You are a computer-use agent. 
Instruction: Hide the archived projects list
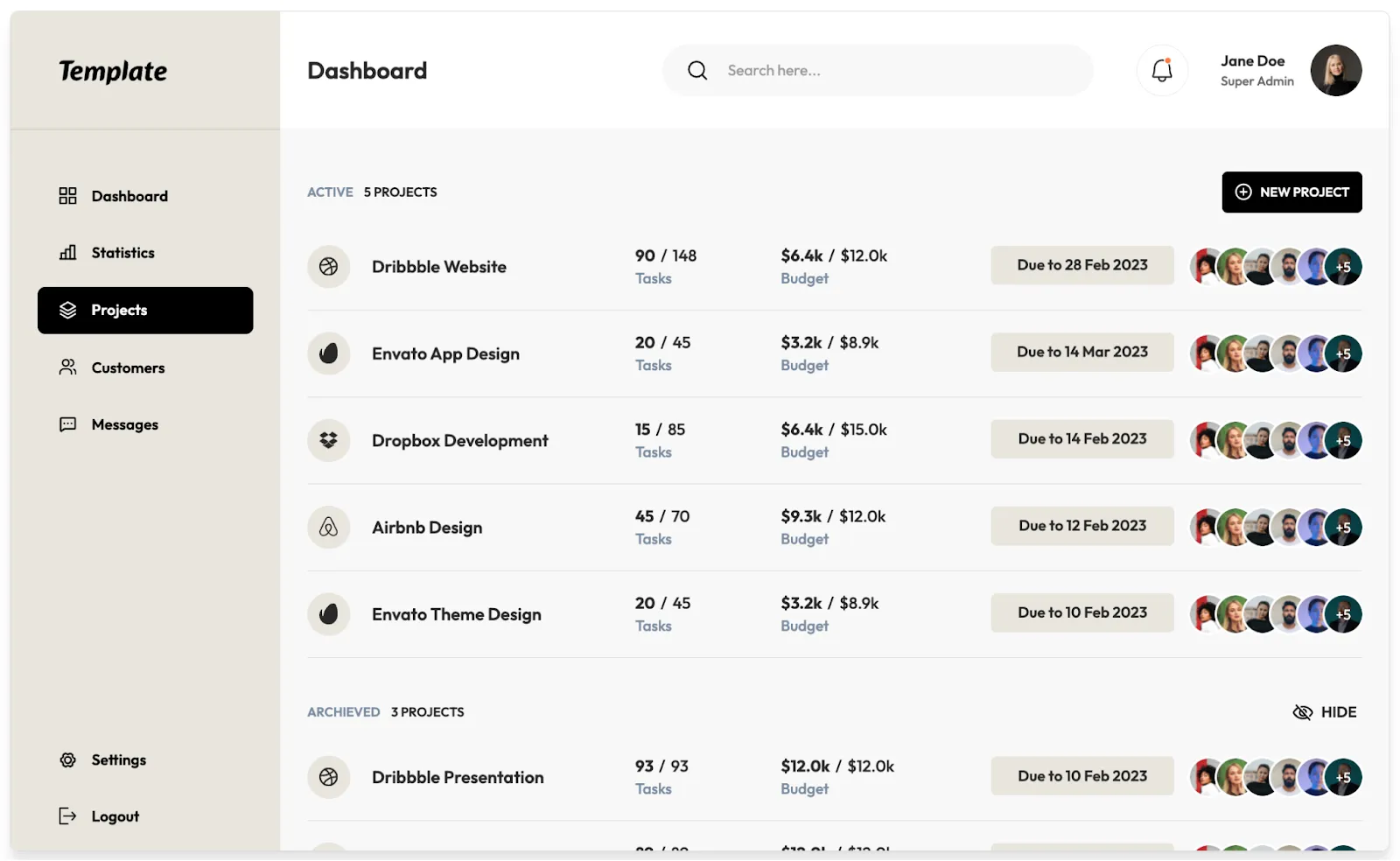click(x=1324, y=711)
